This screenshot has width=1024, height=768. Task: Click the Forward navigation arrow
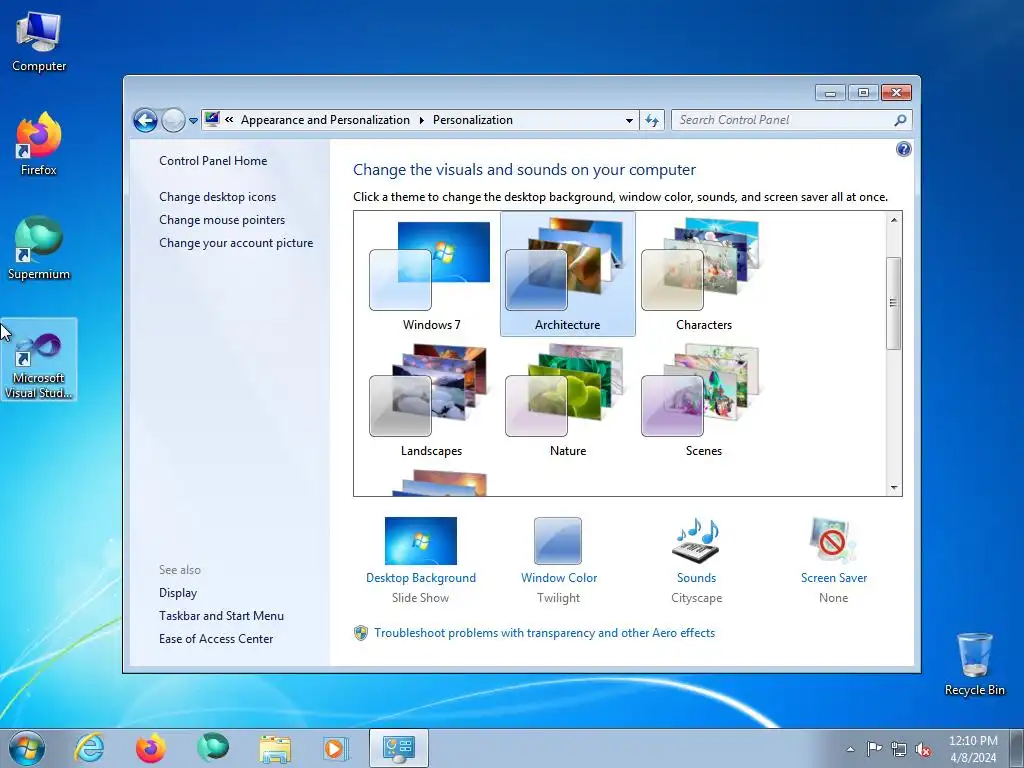click(173, 120)
